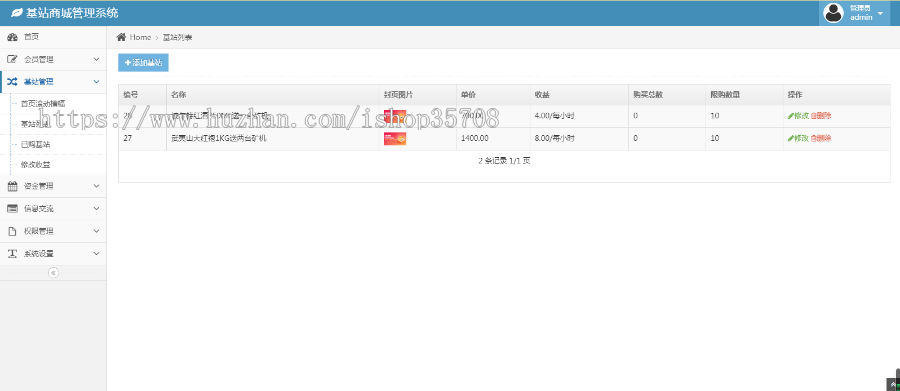Expand 信息交流 menu chevron
The width and height of the screenshot is (900, 391).
[x=96, y=208]
